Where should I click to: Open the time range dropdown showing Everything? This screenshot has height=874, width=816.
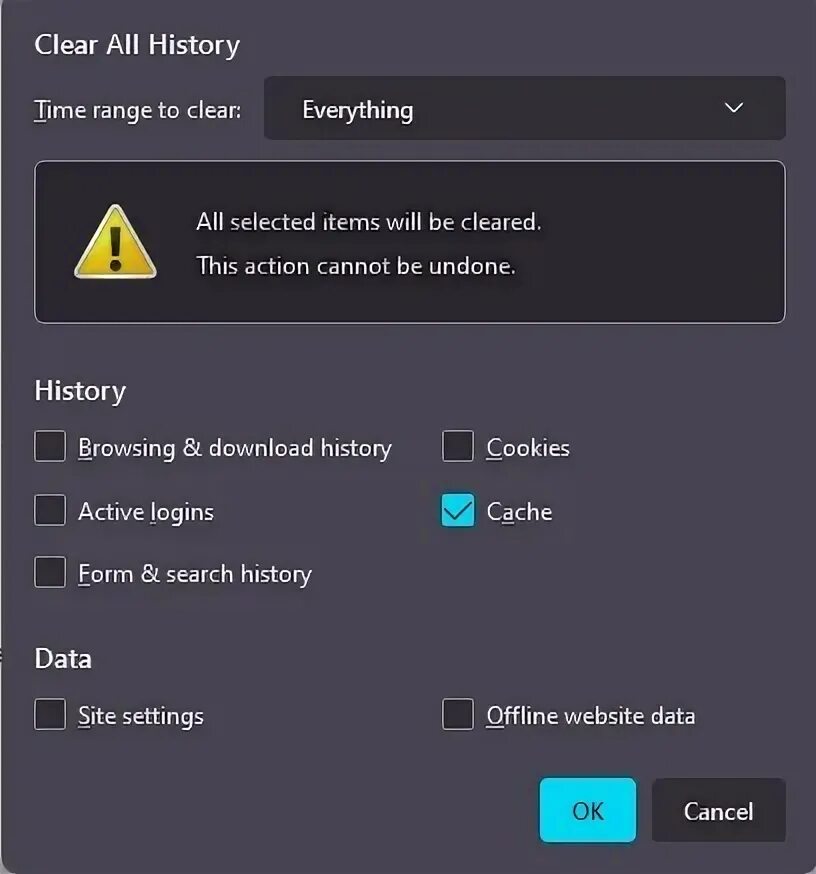[x=524, y=109]
